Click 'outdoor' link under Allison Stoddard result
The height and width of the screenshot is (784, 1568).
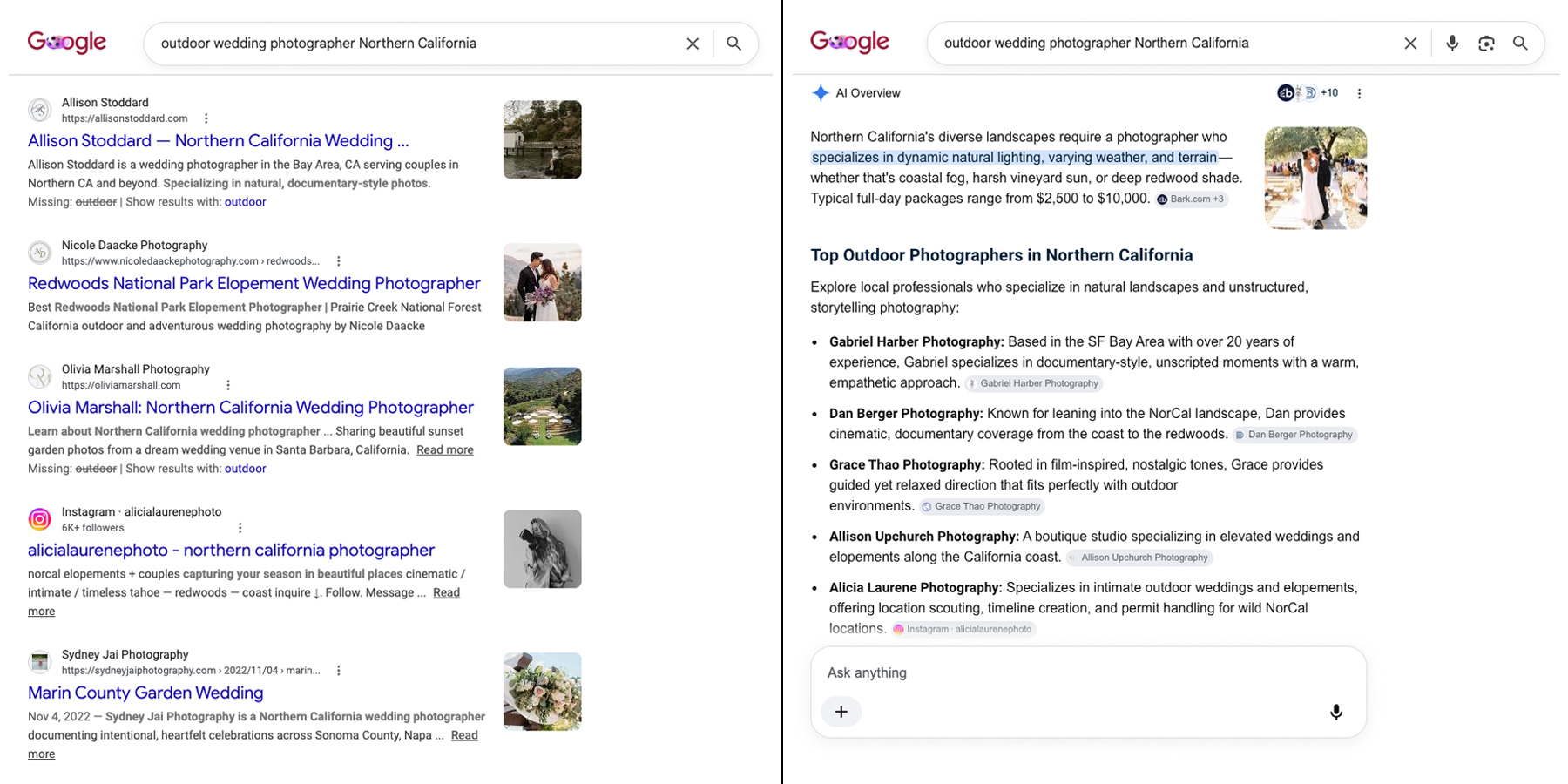click(246, 202)
